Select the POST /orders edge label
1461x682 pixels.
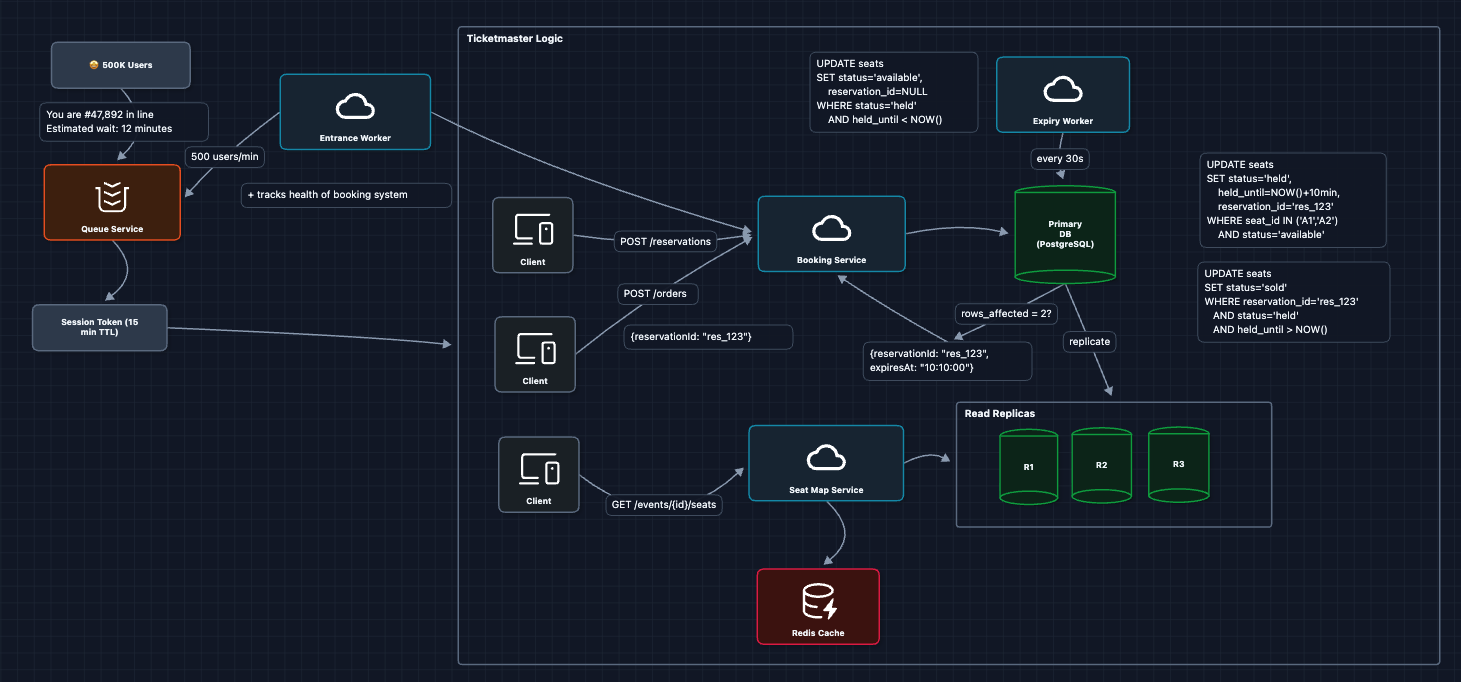coord(657,294)
